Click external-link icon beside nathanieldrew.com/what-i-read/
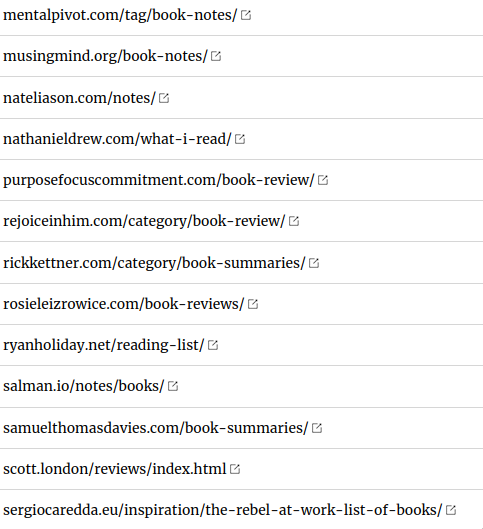The image size is (483, 529). (x=240, y=139)
